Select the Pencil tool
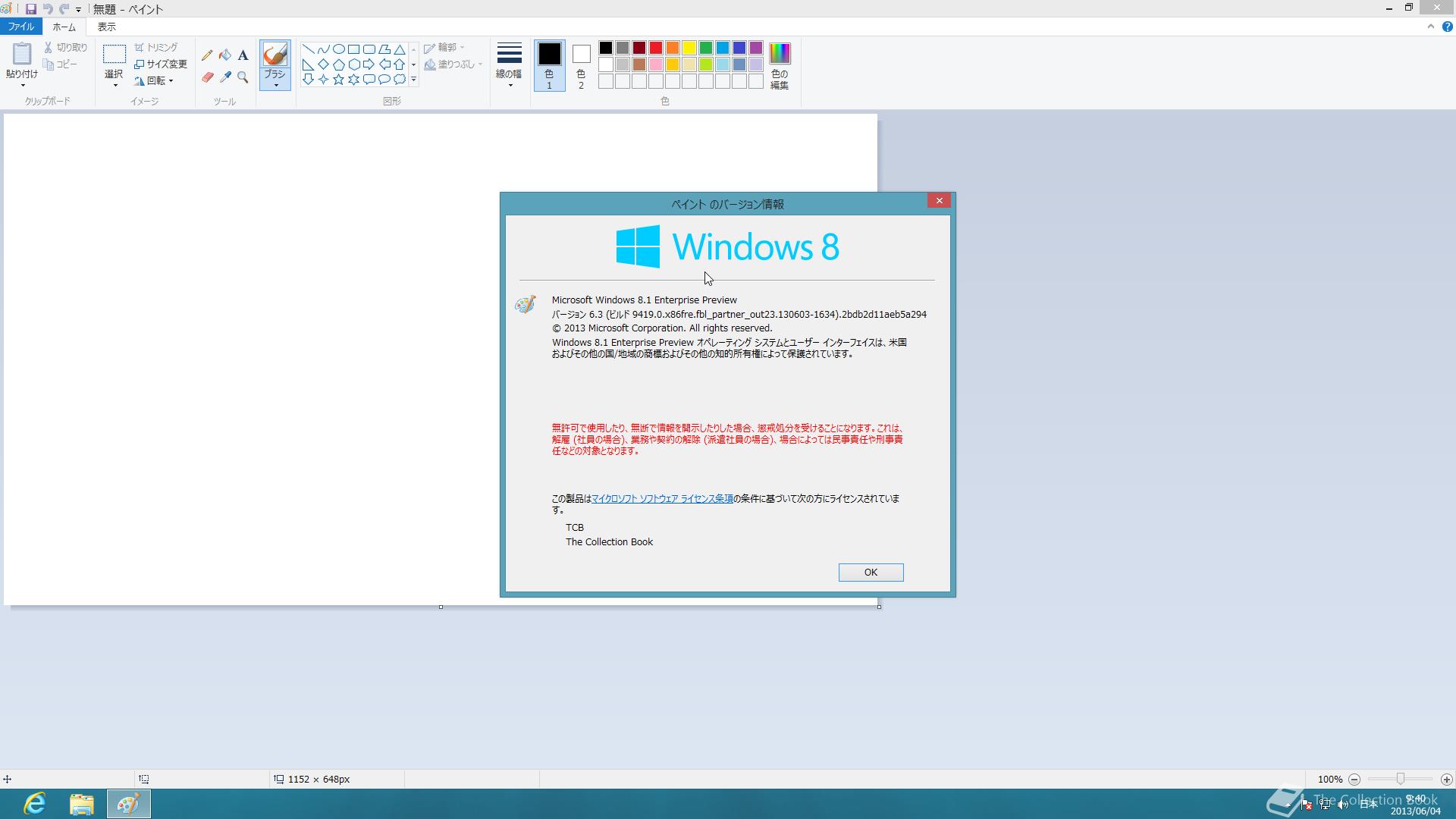Image resolution: width=1456 pixels, height=819 pixels. click(207, 55)
